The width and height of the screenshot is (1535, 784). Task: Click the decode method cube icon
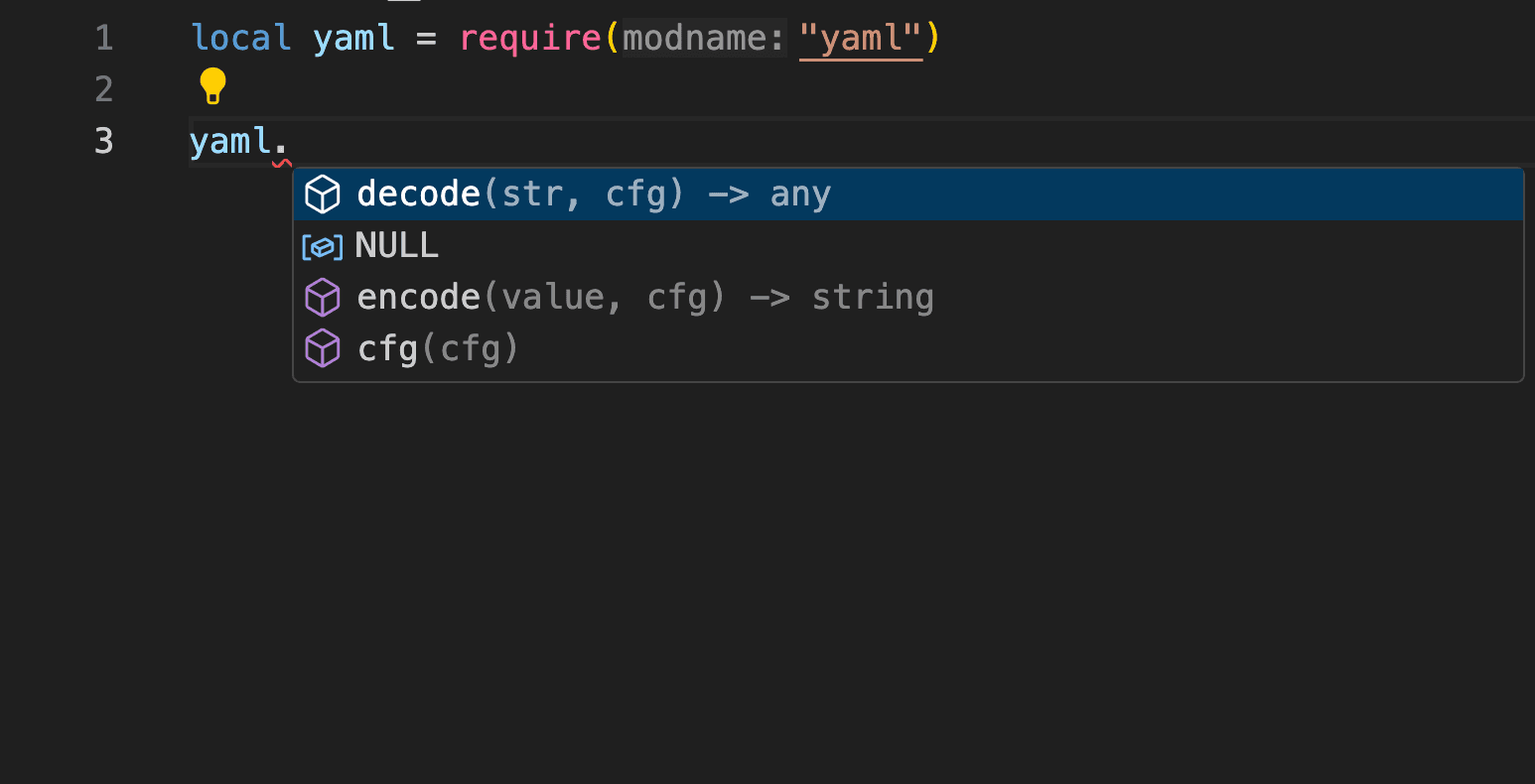[323, 195]
